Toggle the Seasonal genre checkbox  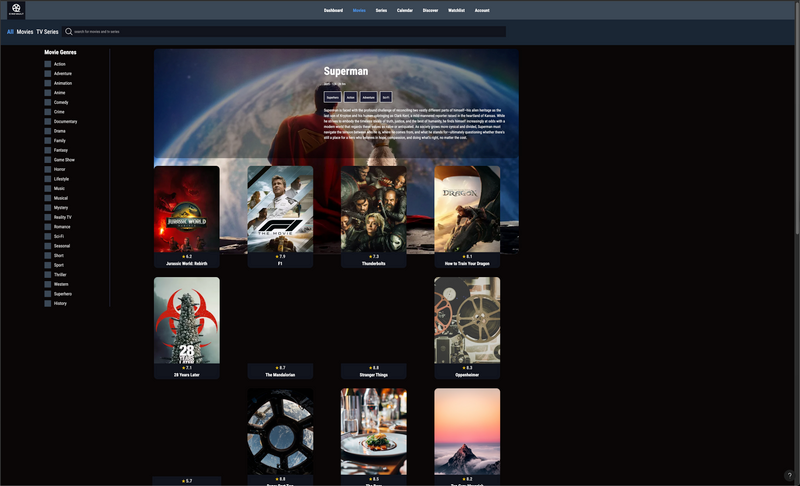47,246
